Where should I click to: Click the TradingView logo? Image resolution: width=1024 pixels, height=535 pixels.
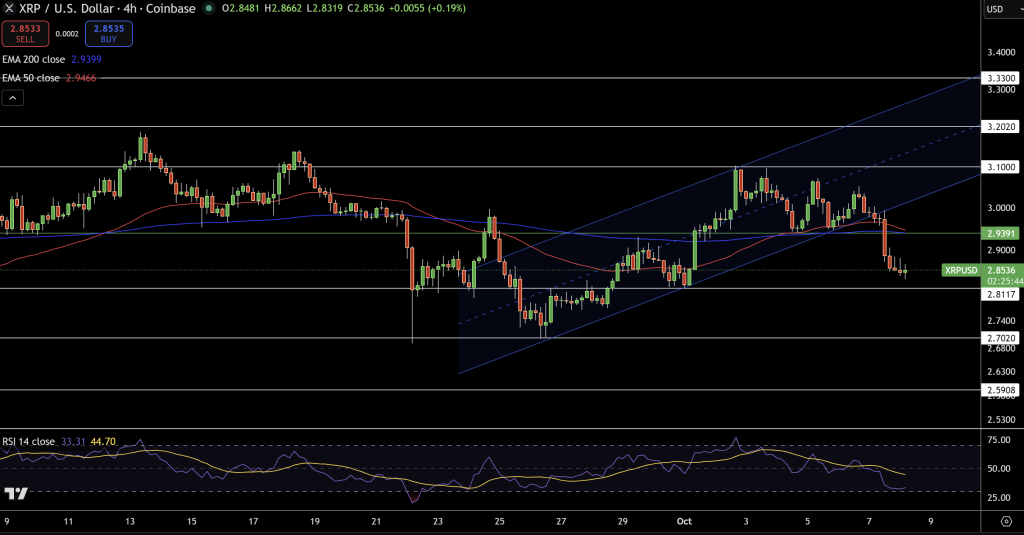pos(15,493)
